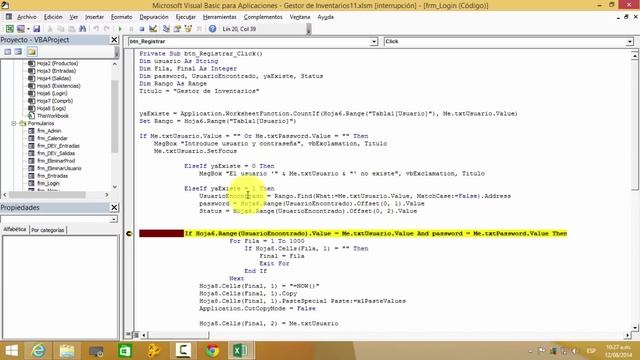Open the Edición menu
The image size is (640, 360).
53,17
